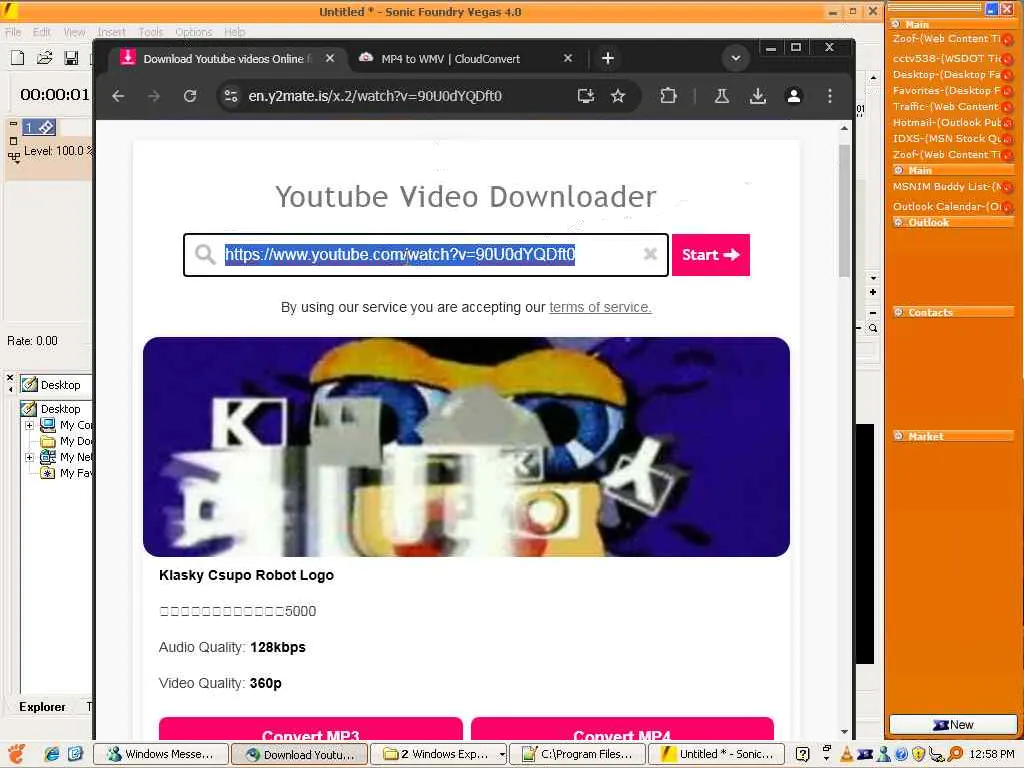Switch to the Explorer tab in Vegas
The image size is (1024, 768).
(42, 707)
